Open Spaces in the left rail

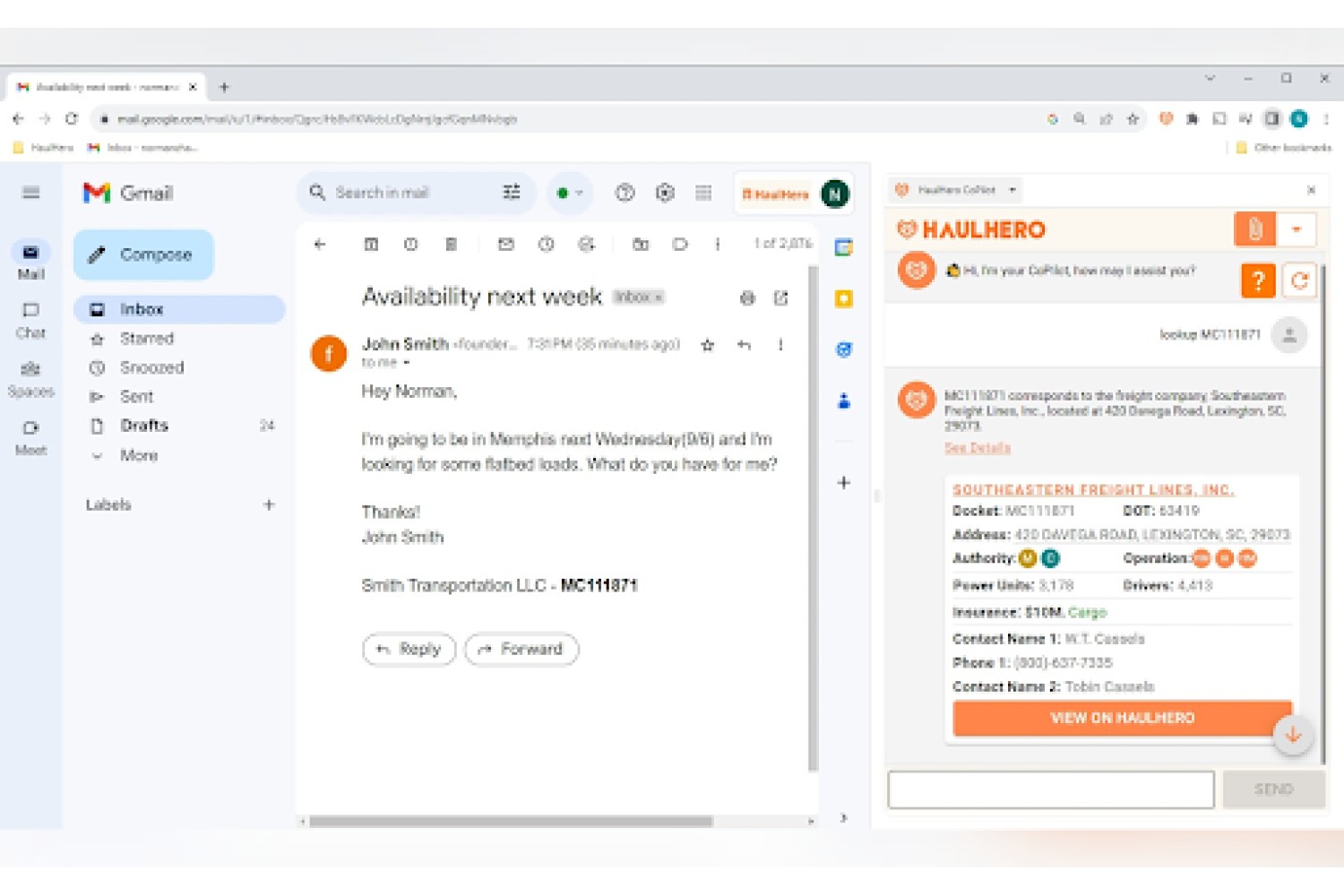tap(30, 379)
